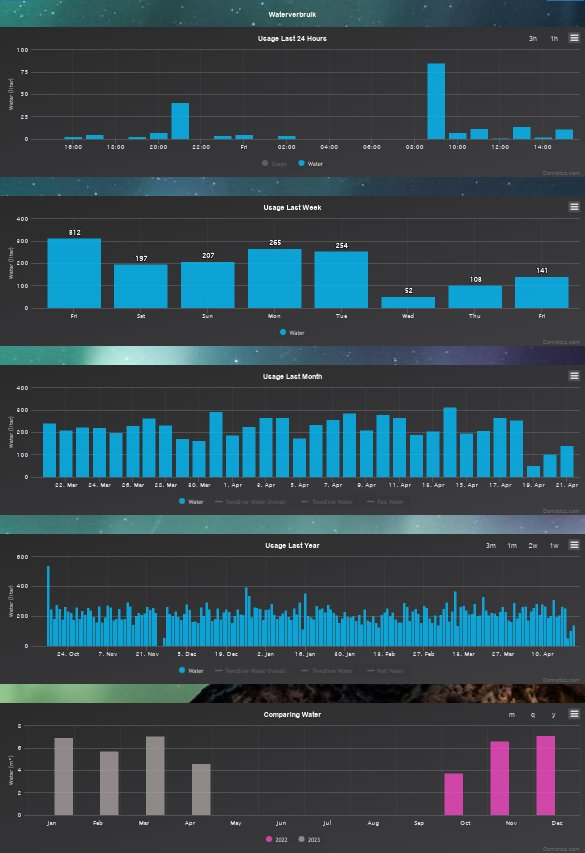Click the Usage Last Month title
585x853 pixels.
pos(292,376)
